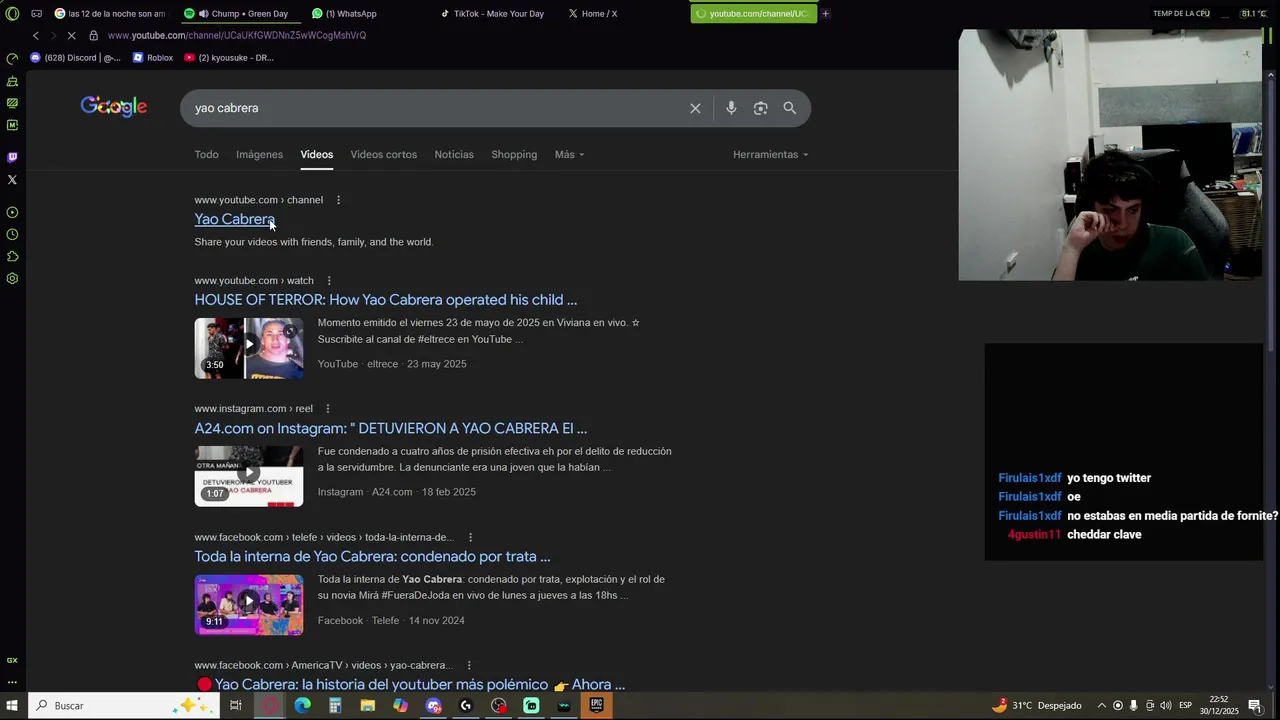Viewport: 1280px width, 720px height.
Task: Open HOUSE OF TERROR video result link
Action: pyautogui.click(x=385, y=299)
